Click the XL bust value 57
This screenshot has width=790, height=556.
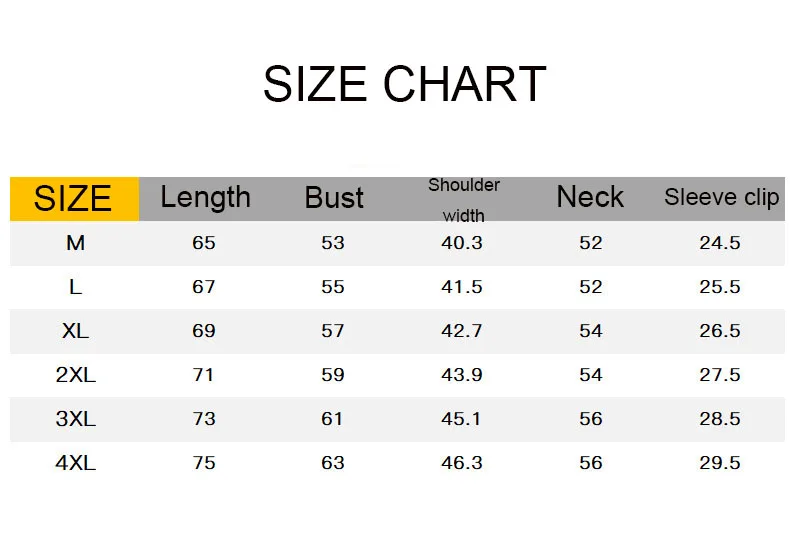point(333,331)
